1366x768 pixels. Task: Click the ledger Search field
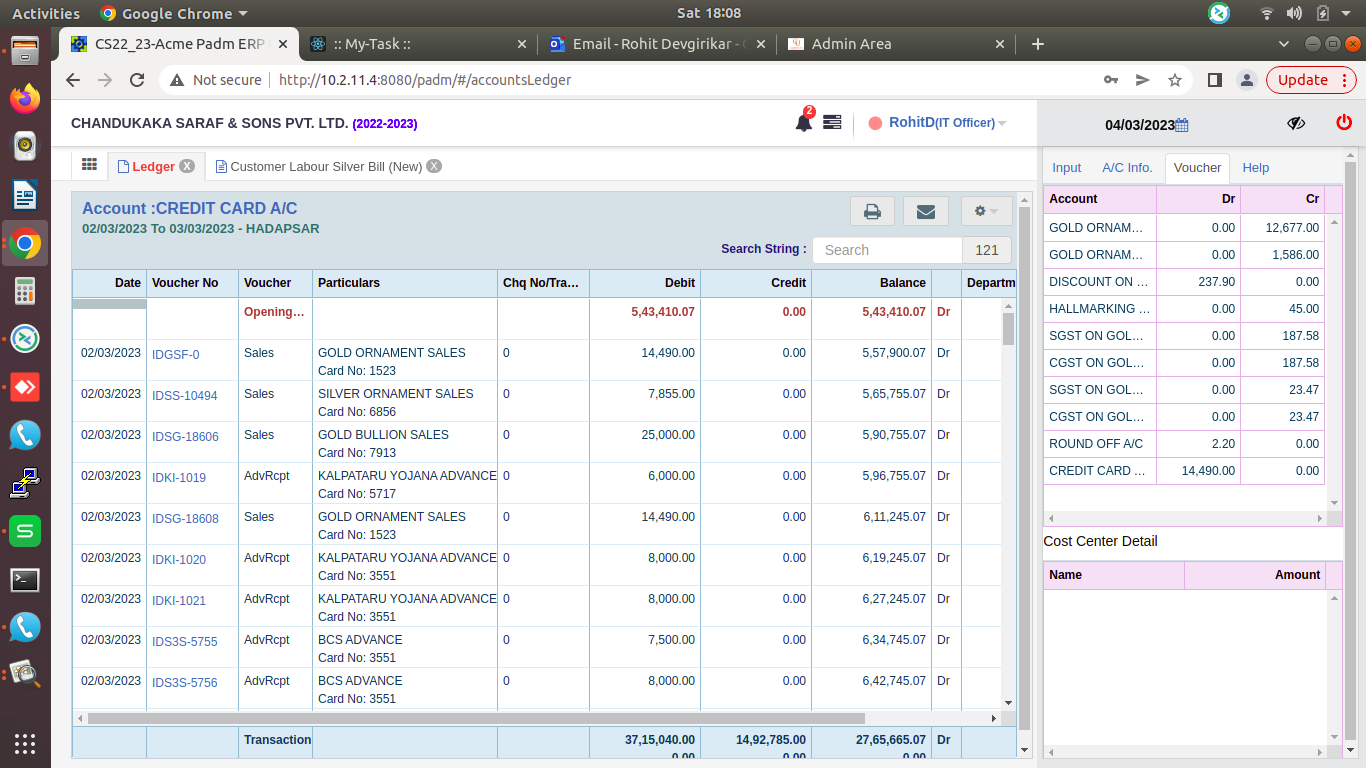coord(887,250)
